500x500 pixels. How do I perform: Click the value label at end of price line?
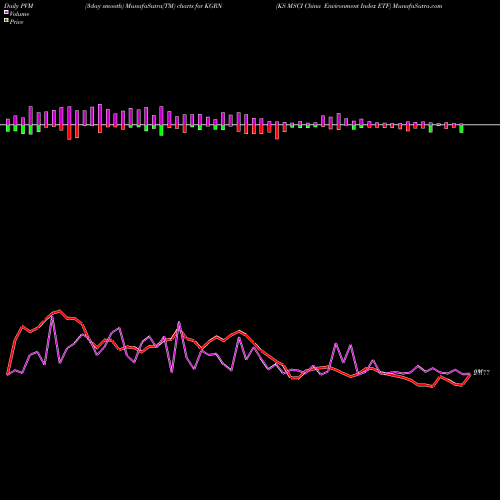(482, 373)
